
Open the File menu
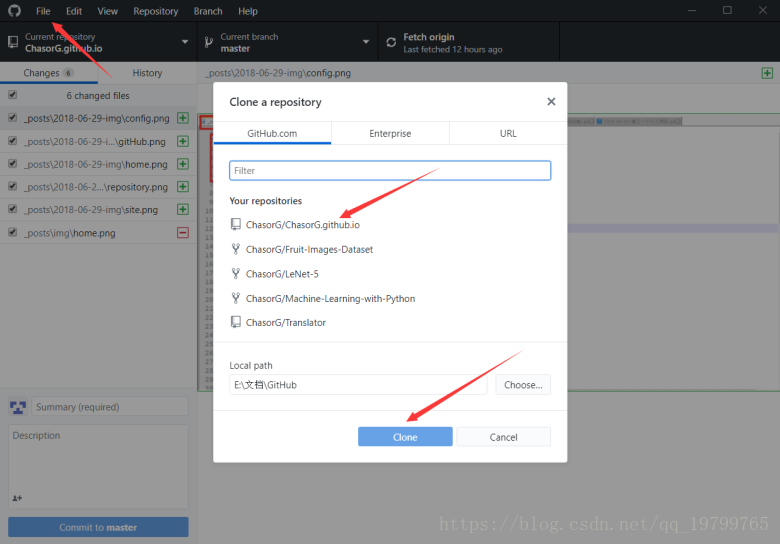[43, 11]
